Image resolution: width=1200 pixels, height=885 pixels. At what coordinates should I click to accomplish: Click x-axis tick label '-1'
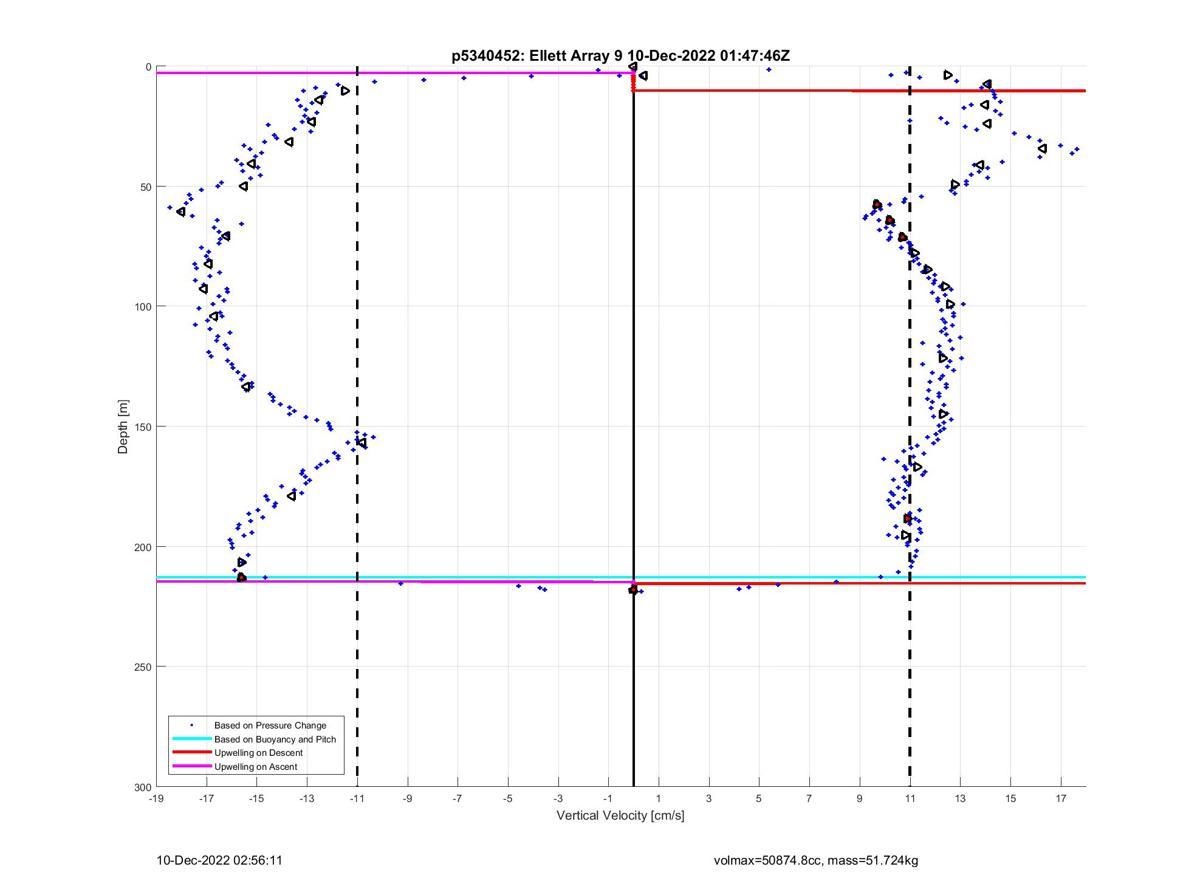tap(608, 798)
